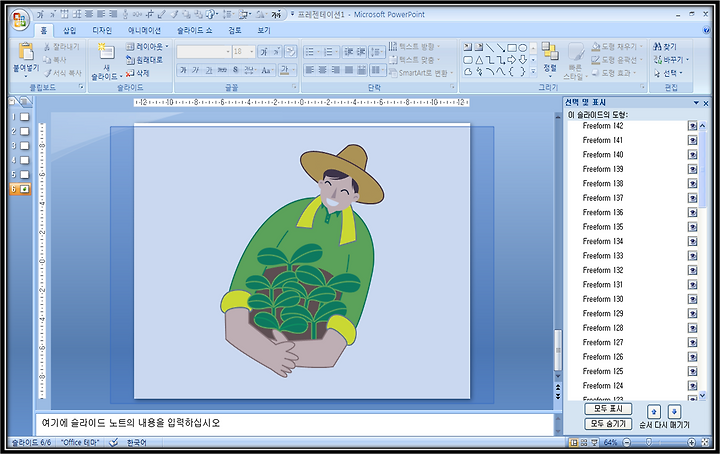The height and width of the screenshot is (454, 720).
Task: Switch to Slide Sorter view icon
Action: click(x=584, y=443)
